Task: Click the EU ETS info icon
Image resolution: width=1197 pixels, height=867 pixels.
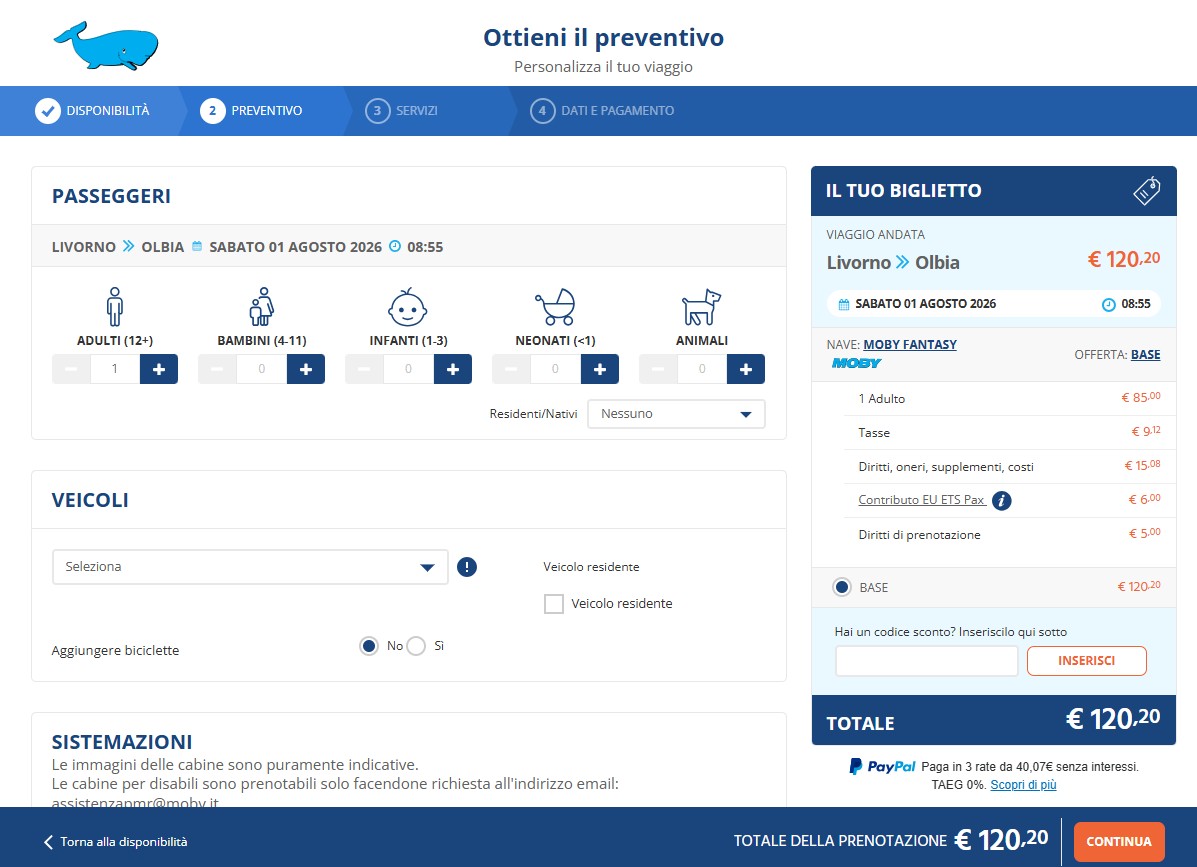Action: coord(1002,501)
